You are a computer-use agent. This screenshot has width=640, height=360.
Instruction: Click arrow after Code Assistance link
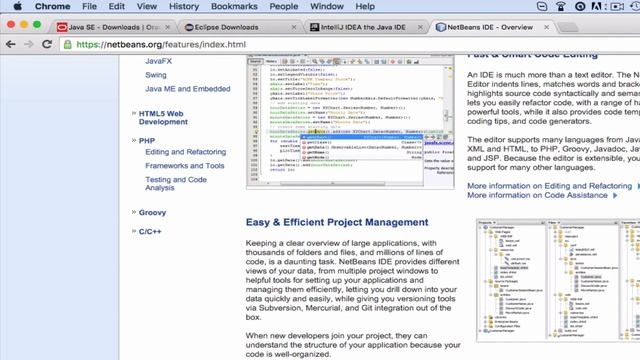pos(615,196)
